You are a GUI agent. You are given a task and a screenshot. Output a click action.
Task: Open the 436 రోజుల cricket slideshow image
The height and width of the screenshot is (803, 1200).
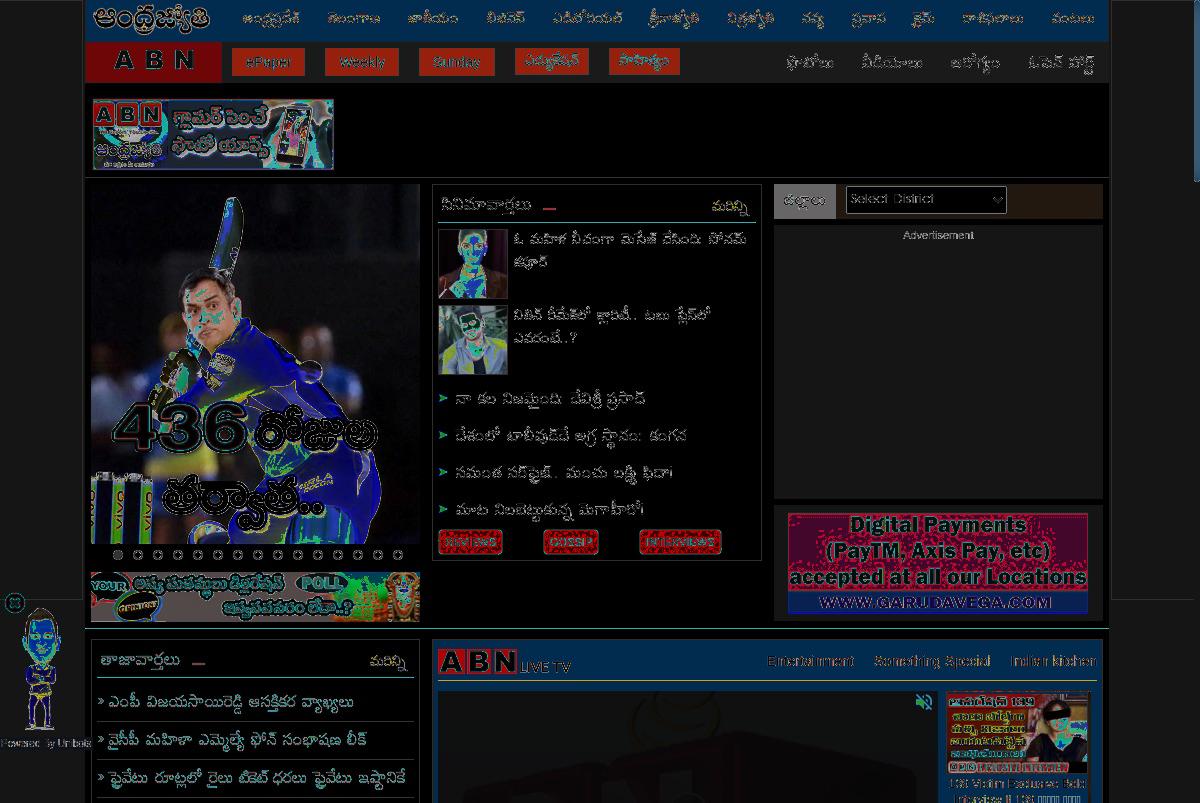(255, 364)
